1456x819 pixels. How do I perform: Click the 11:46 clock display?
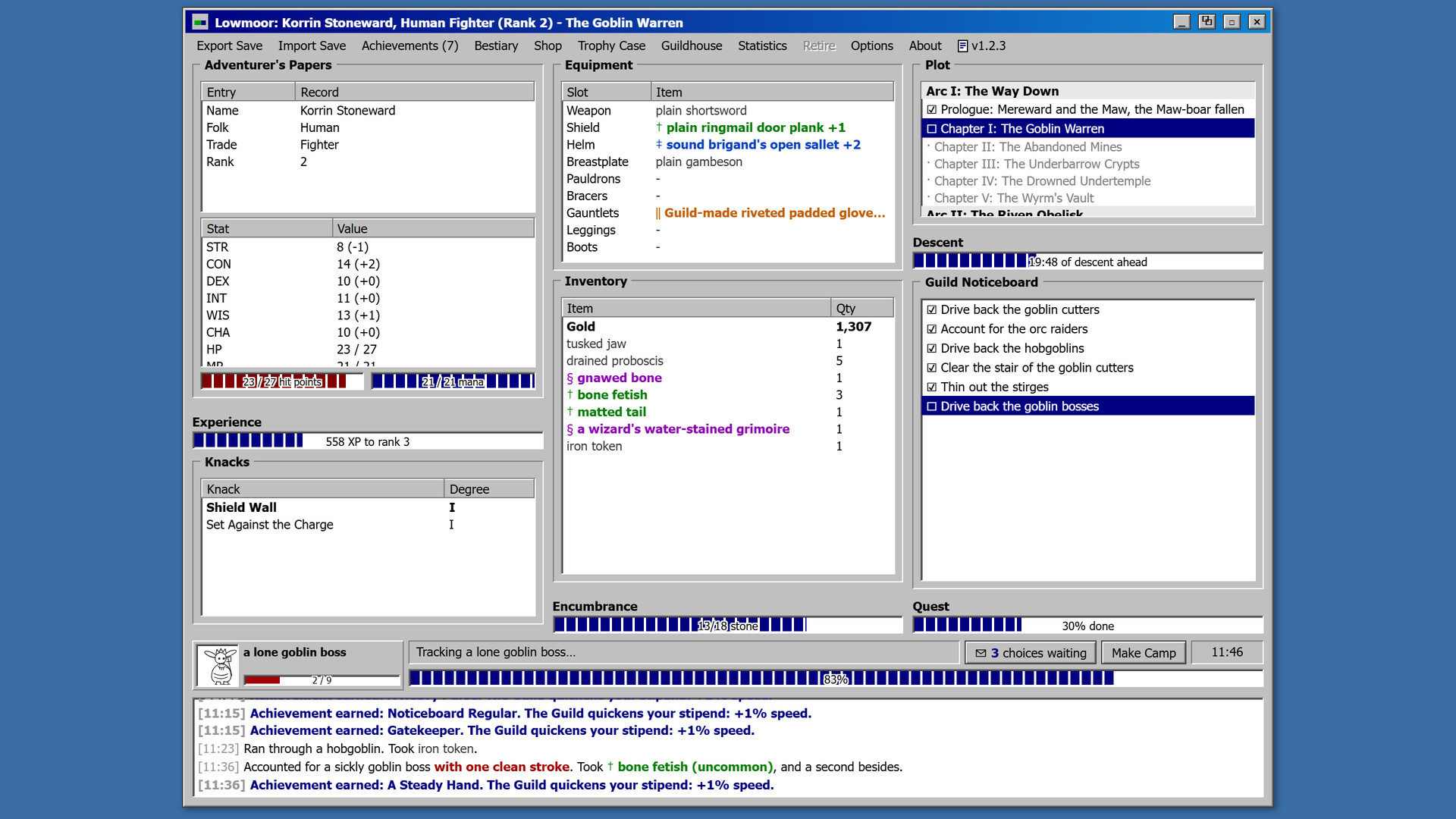[x=1227, y=652]
